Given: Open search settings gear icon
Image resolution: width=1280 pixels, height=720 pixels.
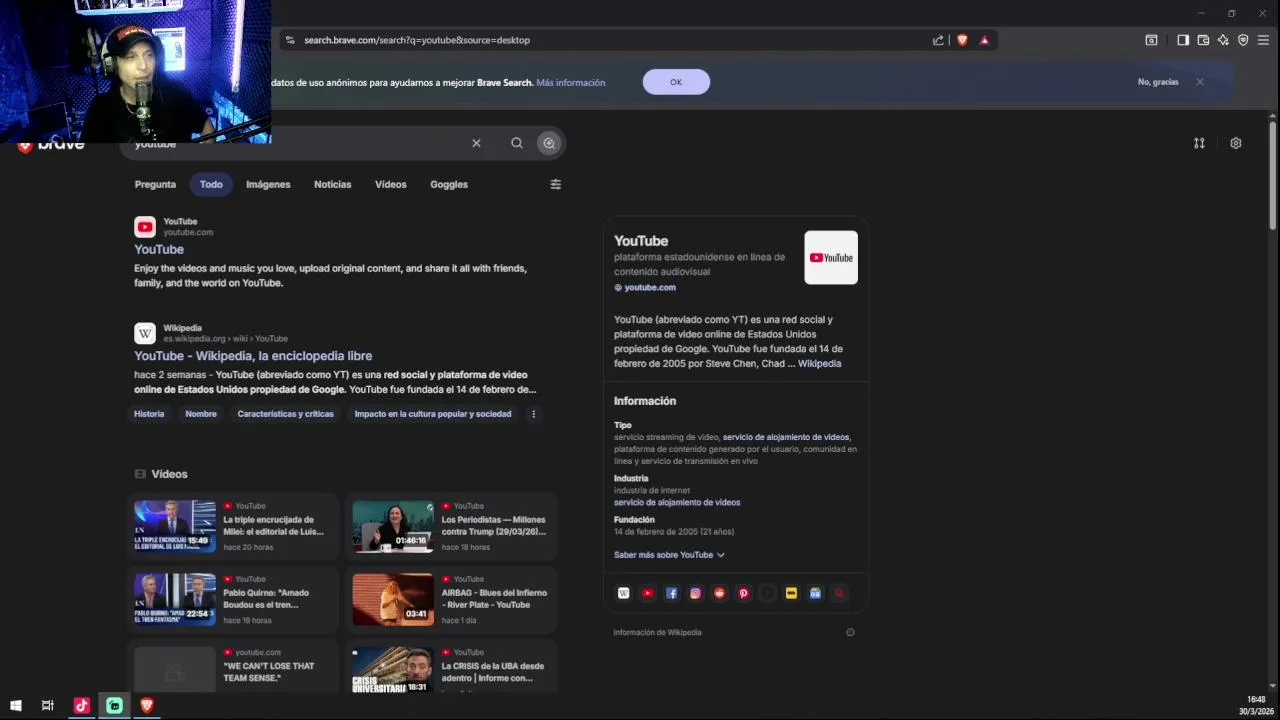Looking at the screenshot, I should [x=1236, y=143].
